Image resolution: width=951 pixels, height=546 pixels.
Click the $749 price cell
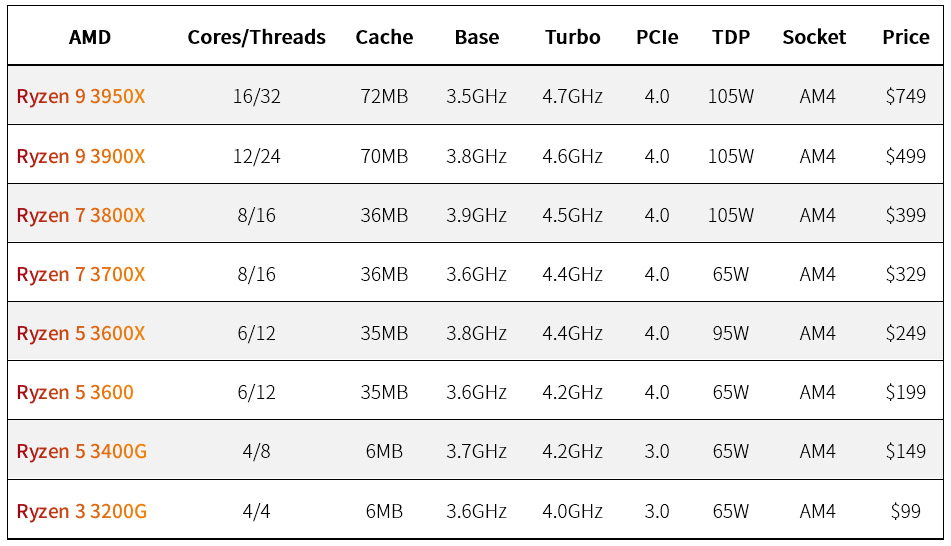(906, 96)
